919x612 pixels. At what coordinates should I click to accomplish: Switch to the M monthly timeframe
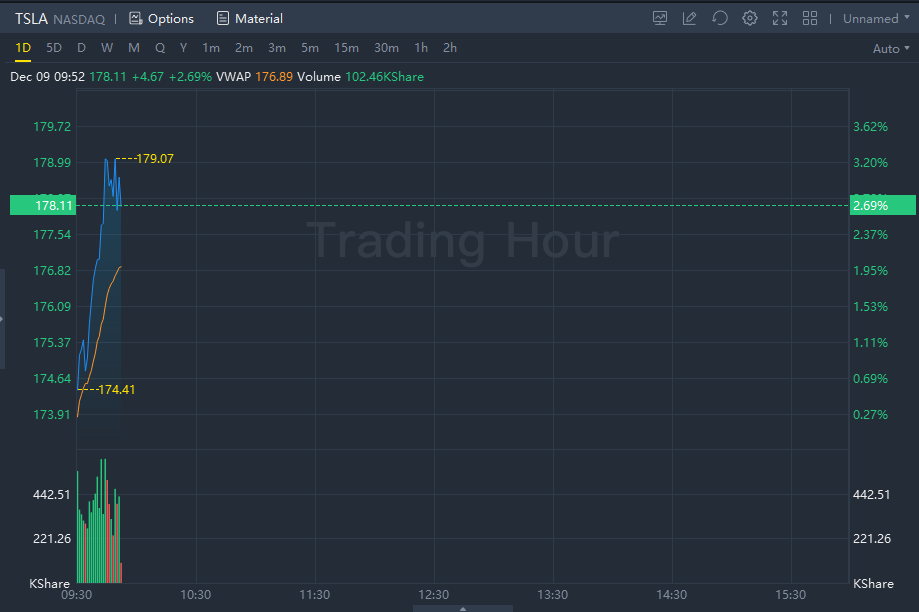[x=134, y=48]
